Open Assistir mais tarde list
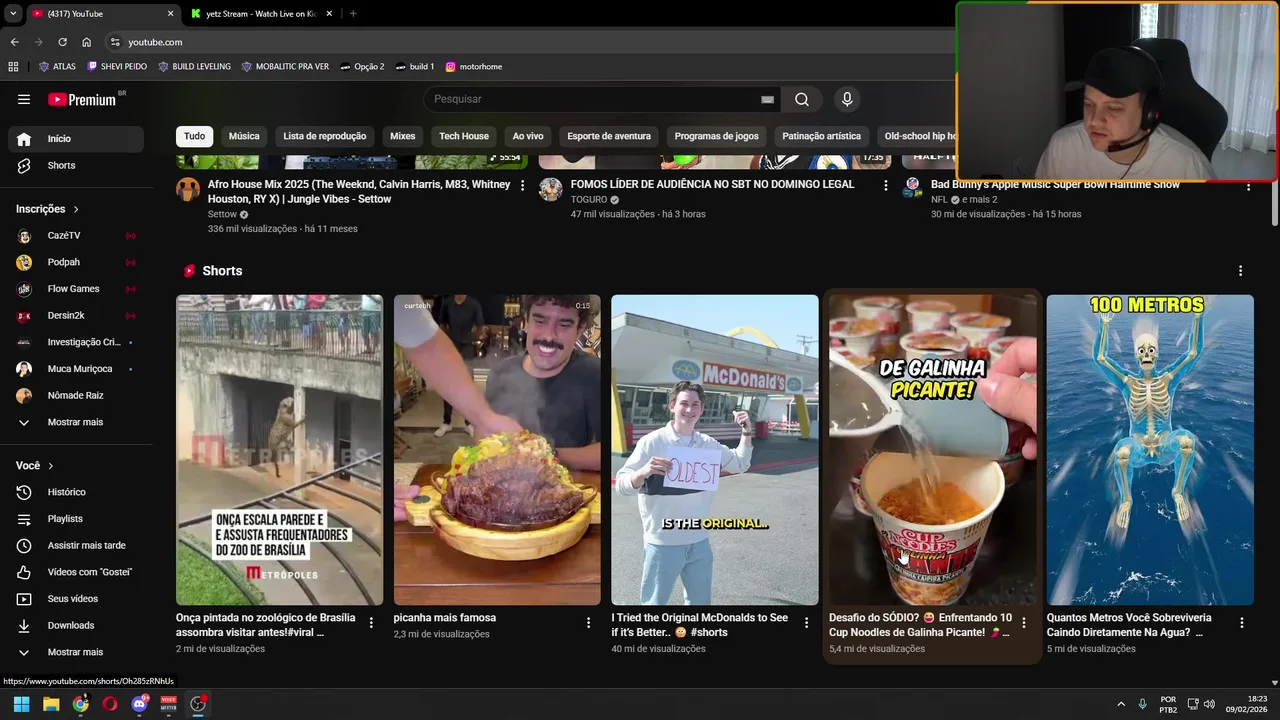The image size is (1280, 720). (76, 545)
